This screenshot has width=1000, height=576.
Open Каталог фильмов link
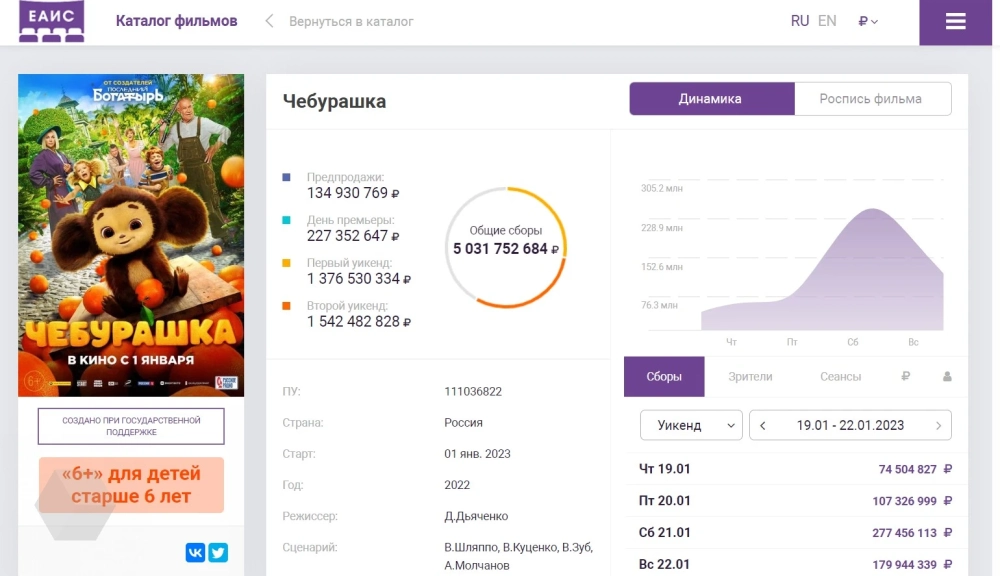[x=176, y=21]
